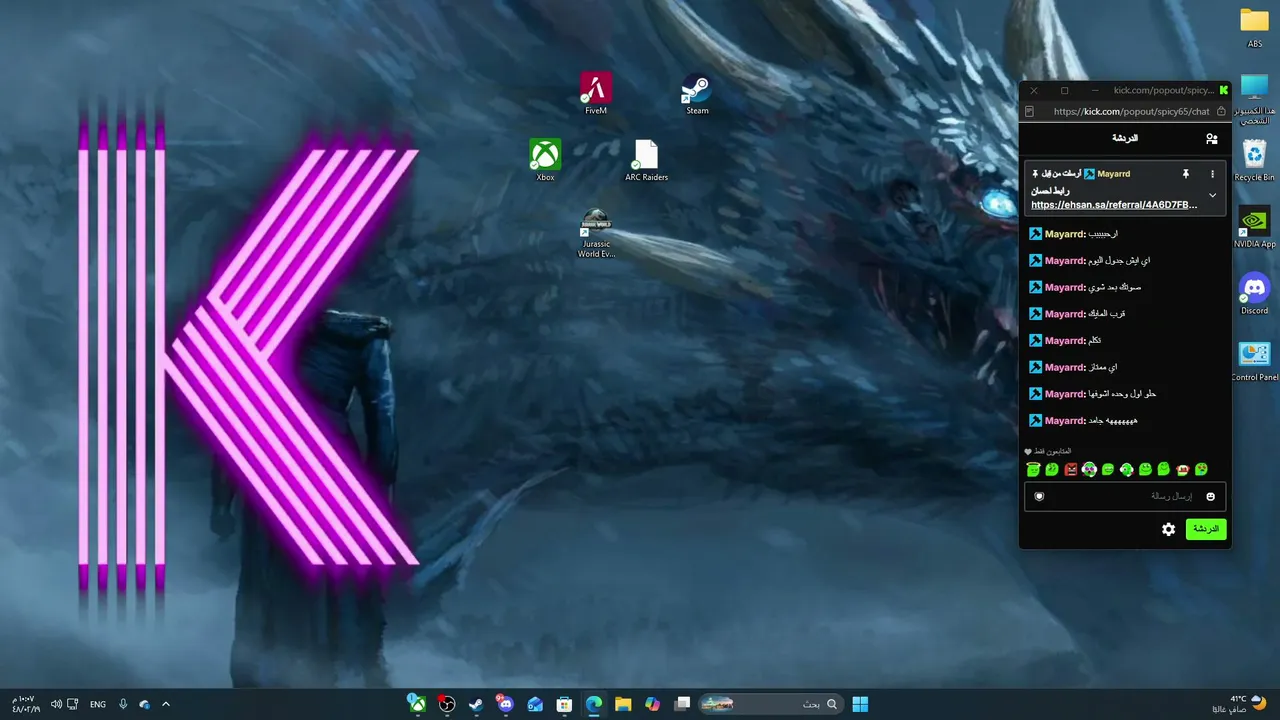This screenshot has width=1280, height=720.
Task: Open chat settings gear icon
Action: pos(1168,529)
